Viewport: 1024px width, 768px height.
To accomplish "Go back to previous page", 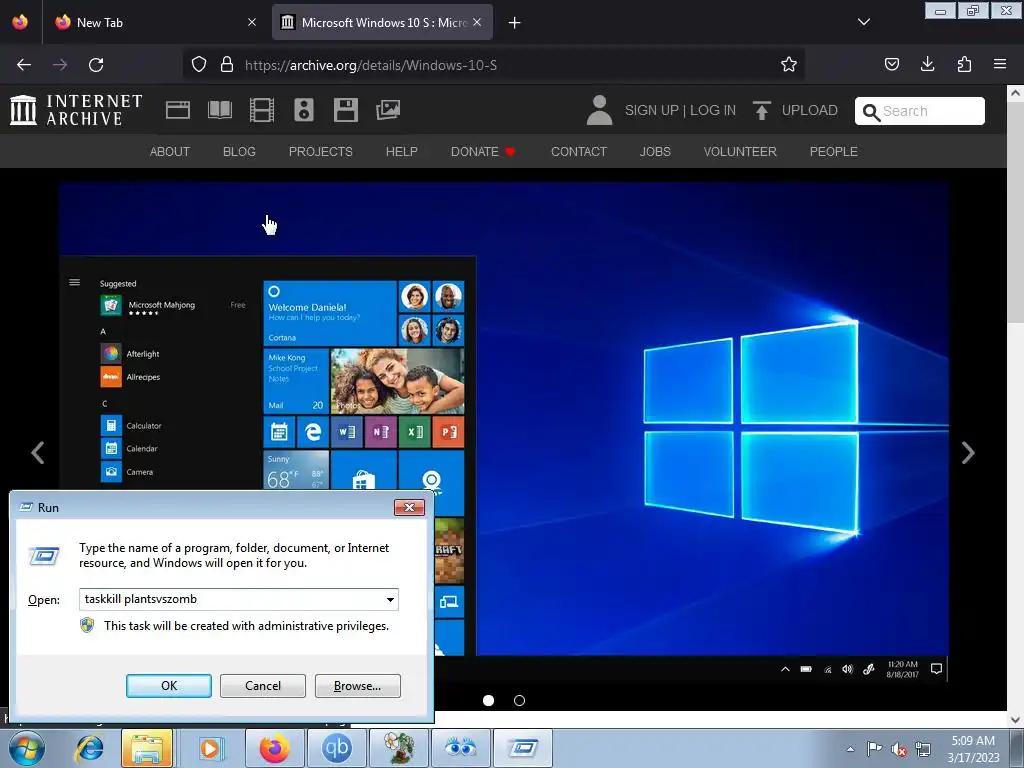I will pyautogui.click(x=24, y=65).
